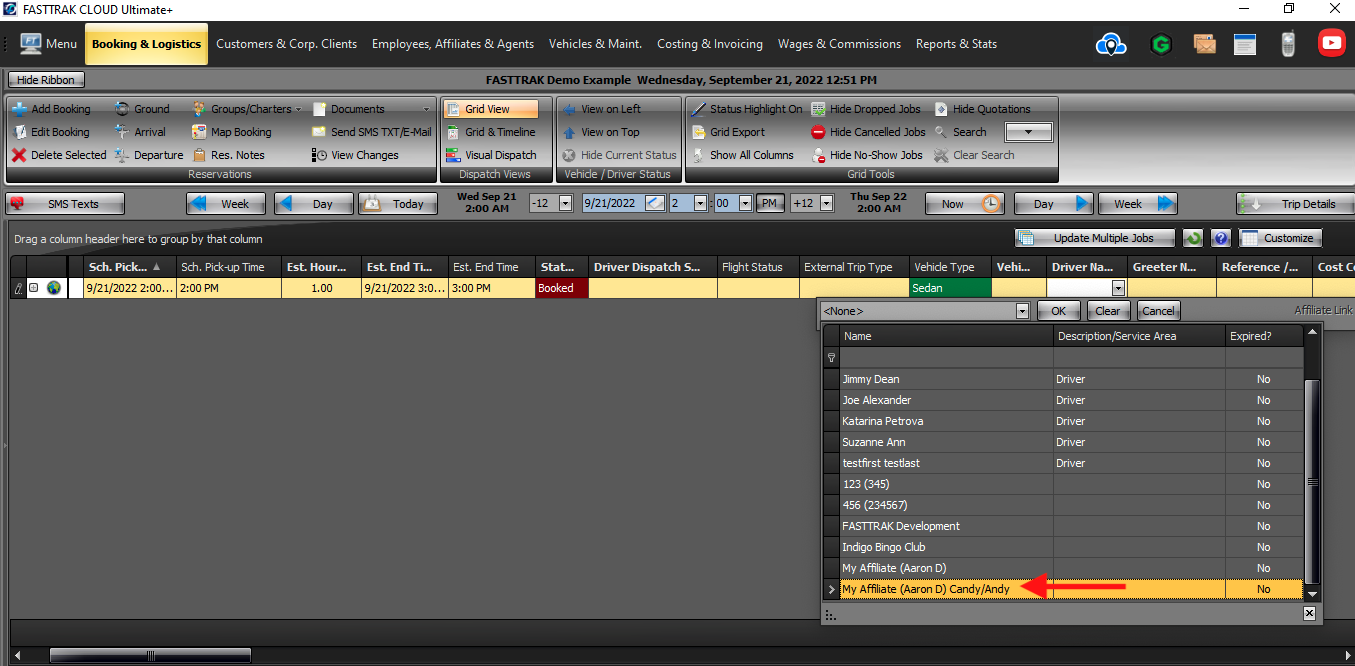
Task: Switch to Grid & Timeline view
Action: point(490,132)
